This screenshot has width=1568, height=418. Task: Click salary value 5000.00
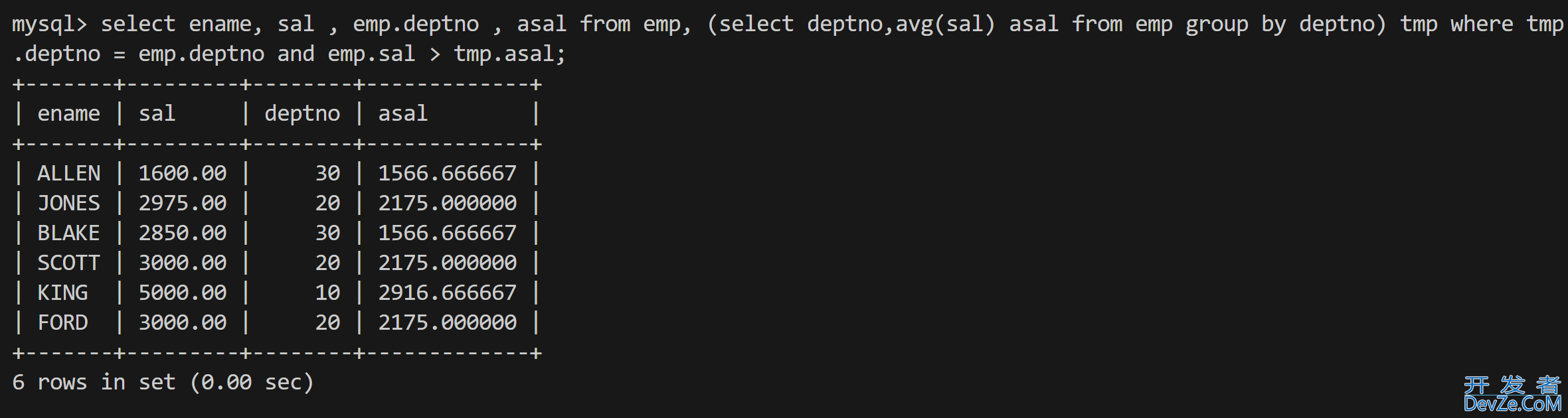tap(182, 293)
